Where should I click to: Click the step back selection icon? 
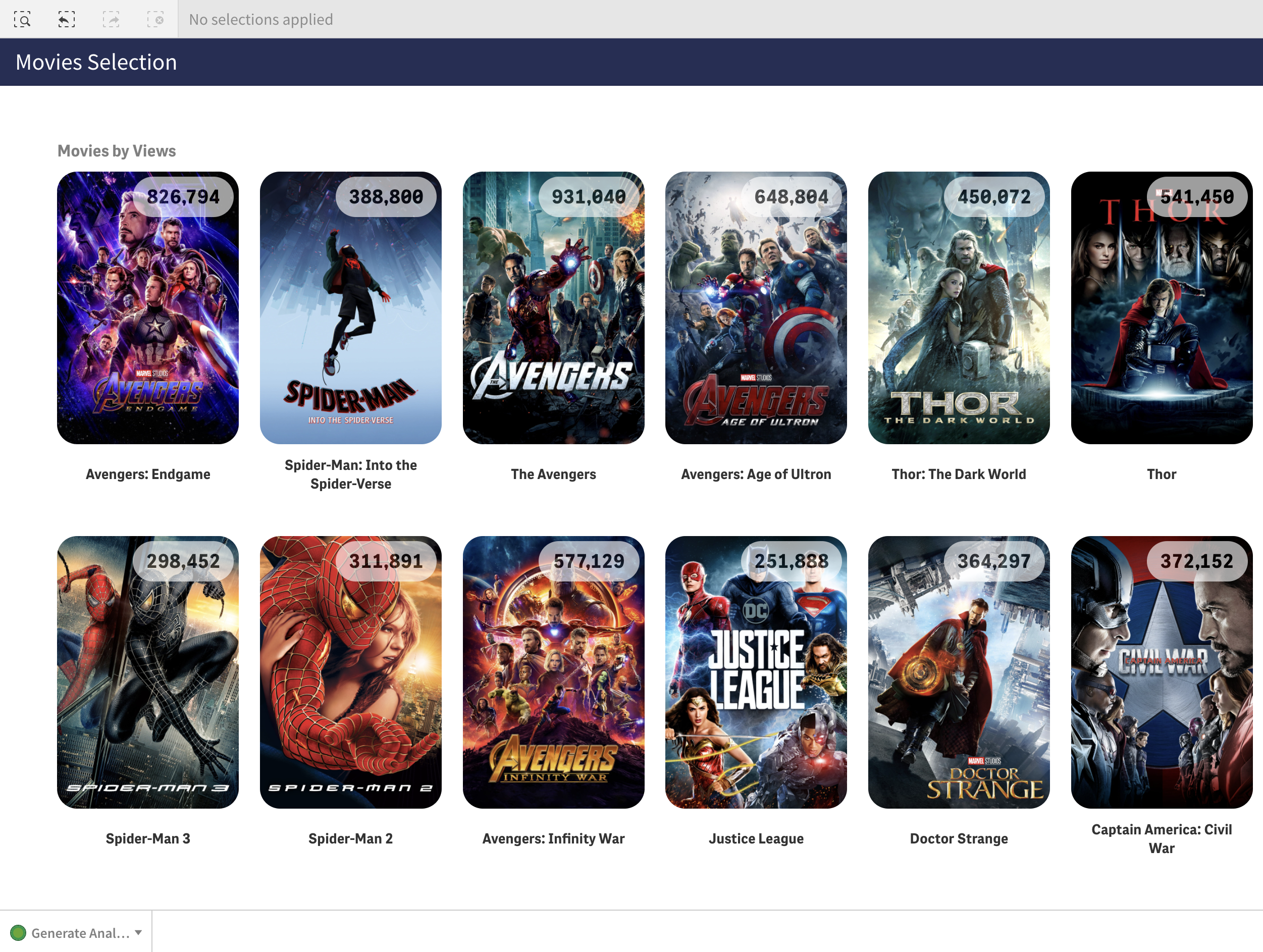[66, 20]
